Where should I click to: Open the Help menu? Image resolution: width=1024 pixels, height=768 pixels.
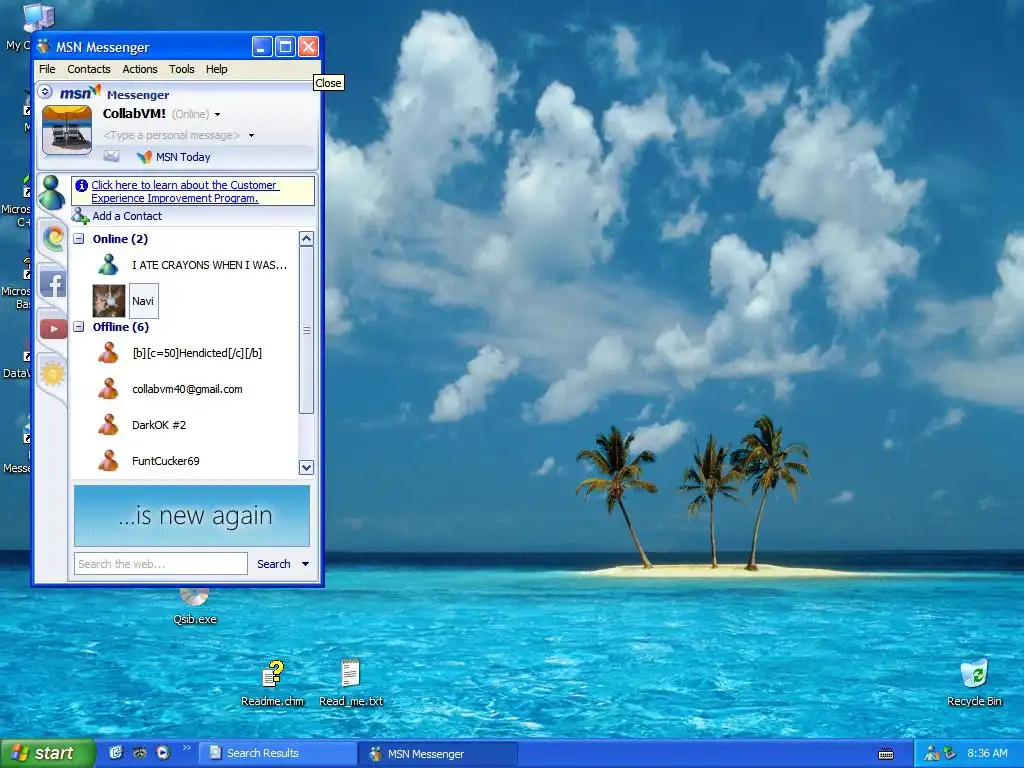217,69
